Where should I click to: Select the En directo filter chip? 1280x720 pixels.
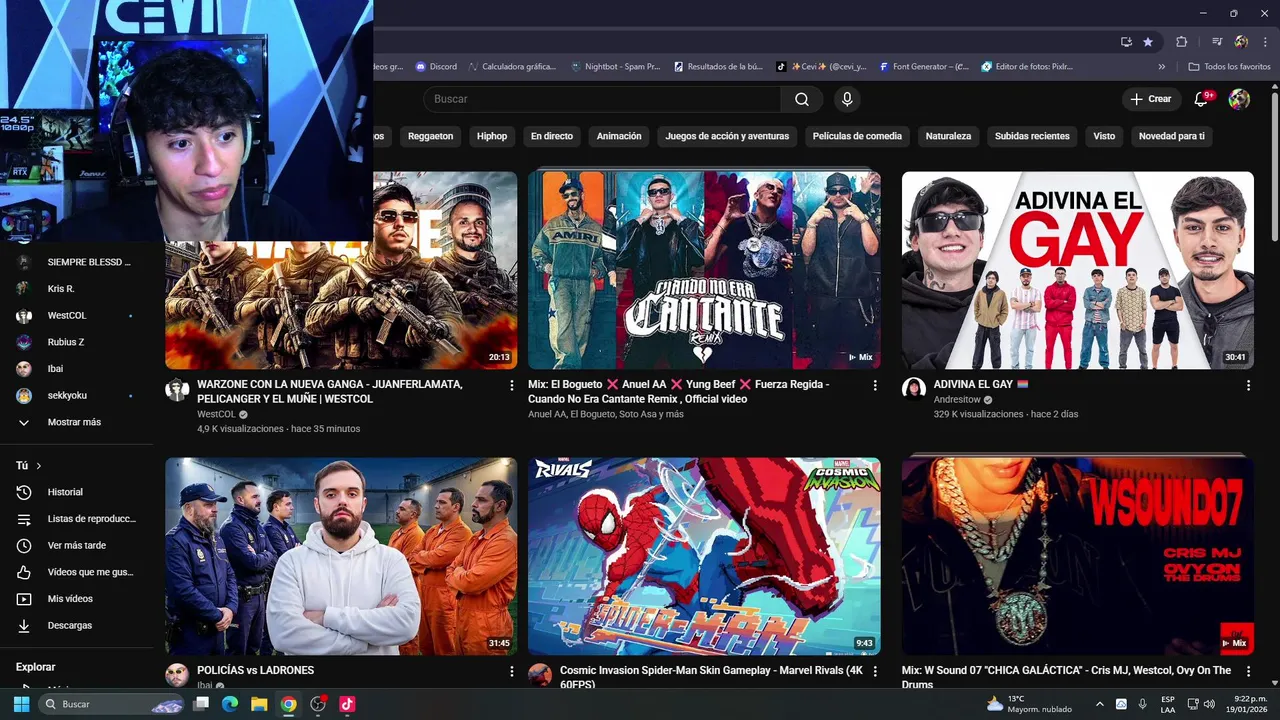pyautogui.click(x=552, y=136)
